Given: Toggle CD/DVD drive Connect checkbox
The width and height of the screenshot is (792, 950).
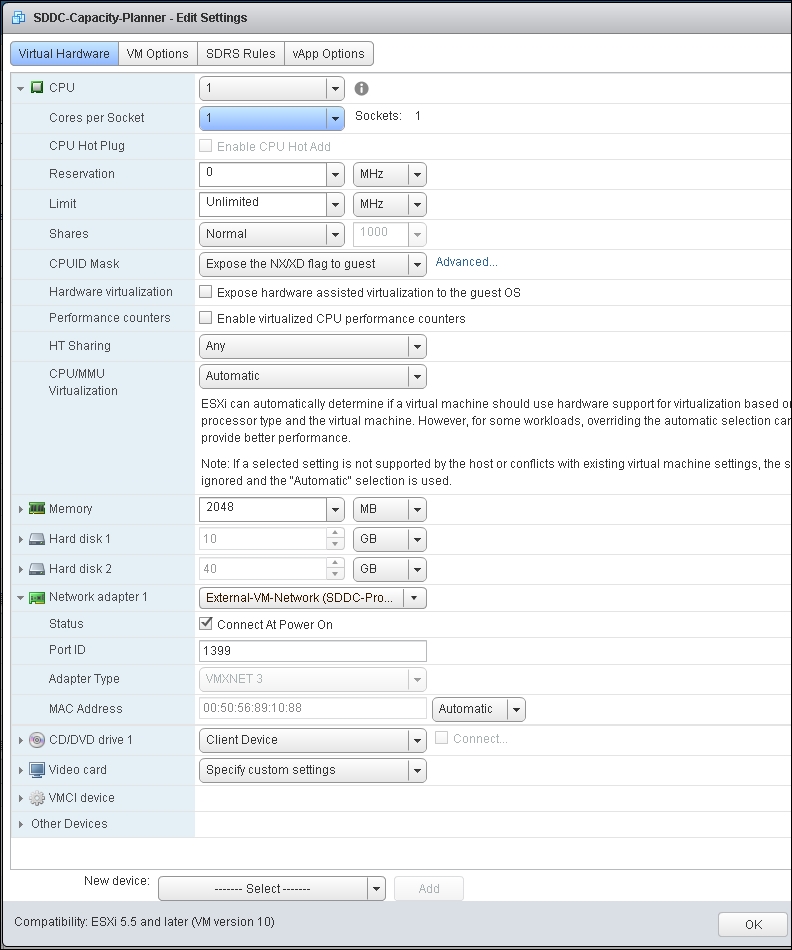Looking at the screenshot, I should 442,738.
